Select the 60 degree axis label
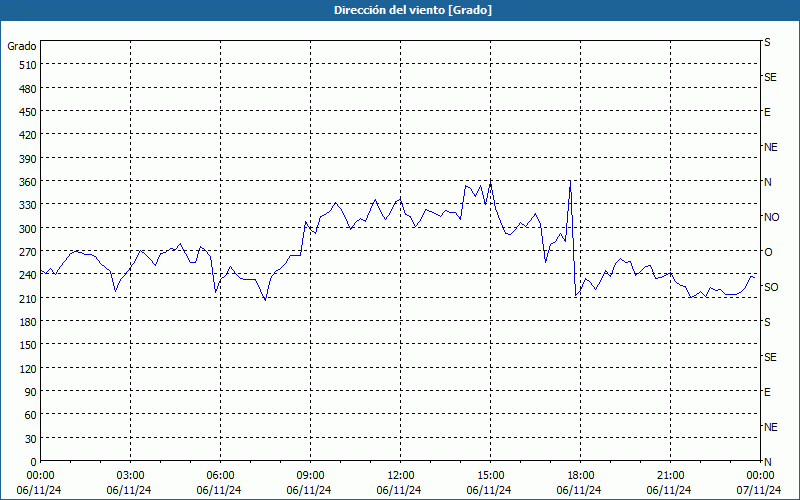The width and height of the screenshot is (800, 500). click(31, 415)
